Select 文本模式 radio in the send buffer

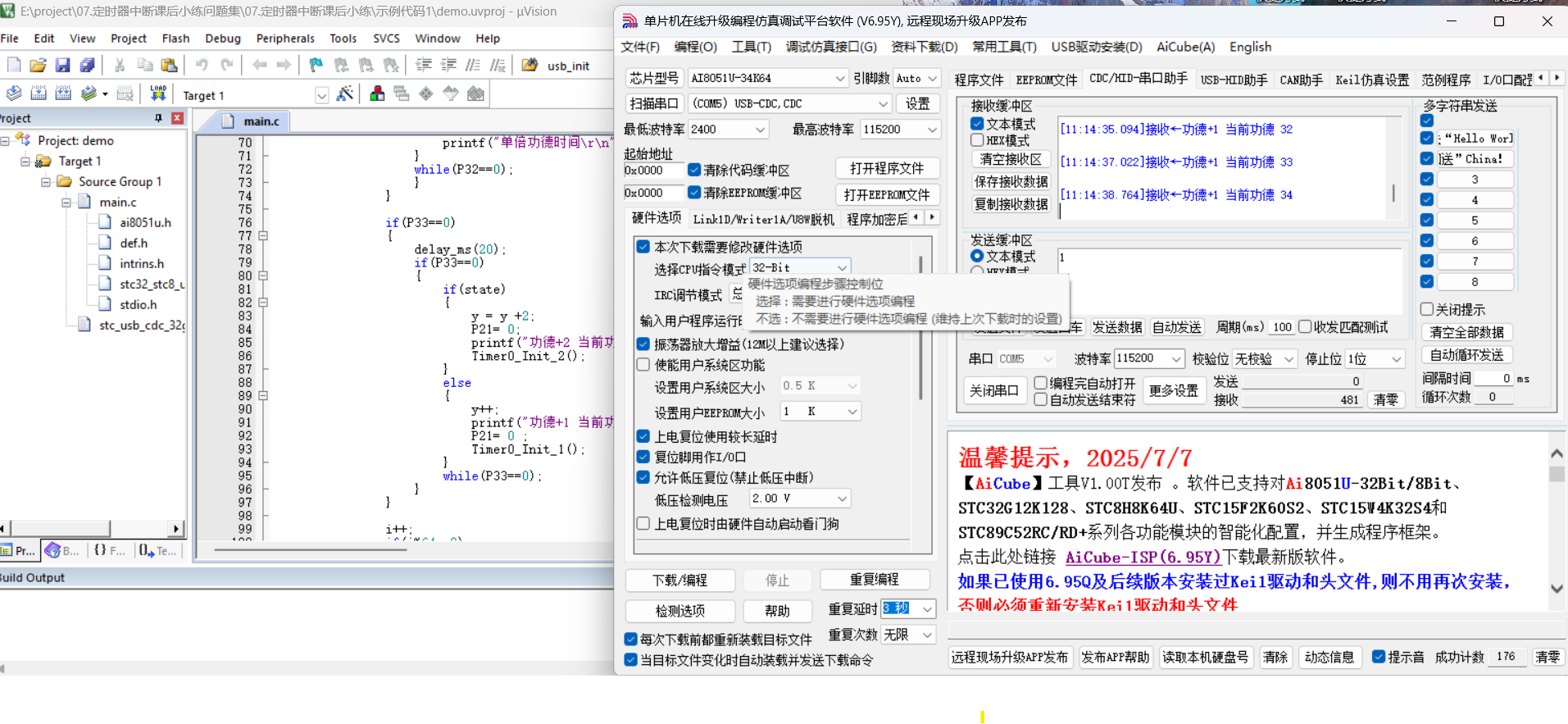[977, 256]
